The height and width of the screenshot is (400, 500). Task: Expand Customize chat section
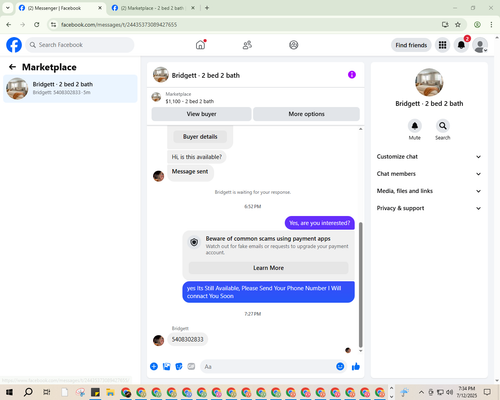pos(429,157)
